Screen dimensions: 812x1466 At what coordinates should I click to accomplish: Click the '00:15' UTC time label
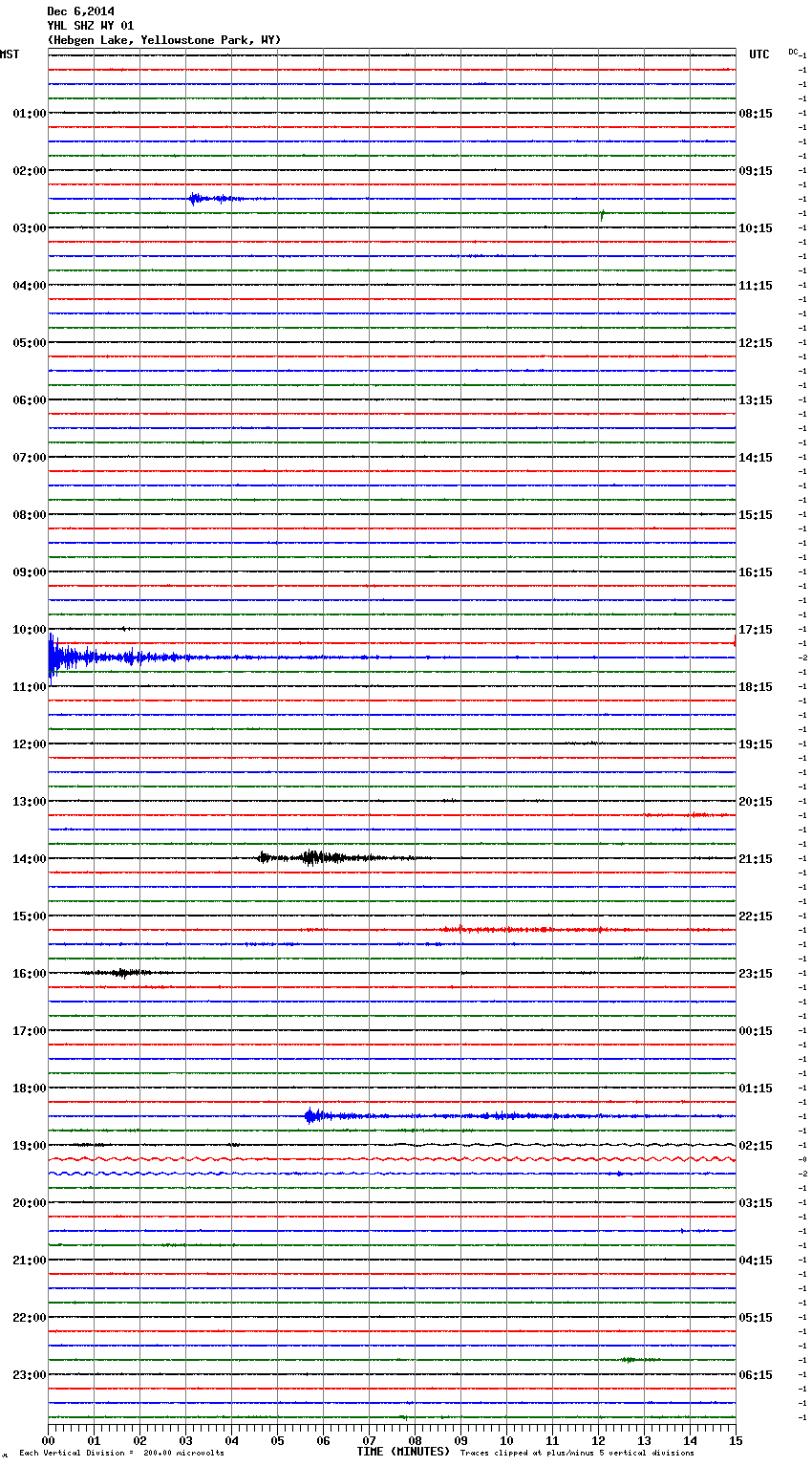756,1031
